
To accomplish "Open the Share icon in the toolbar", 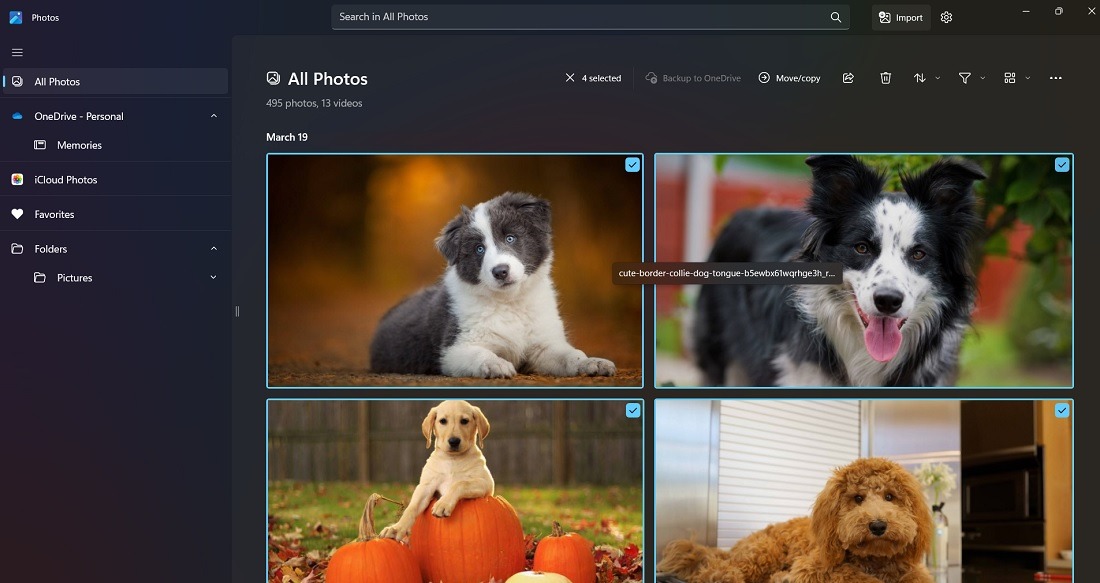I will tap(848, 77).
